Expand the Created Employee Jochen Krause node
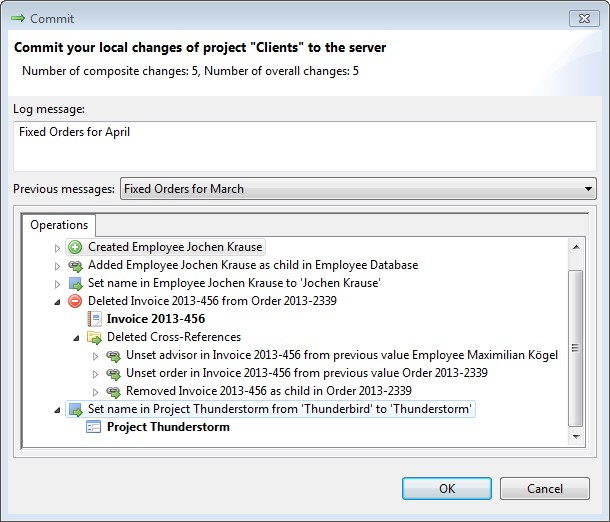 pos(57,248)
